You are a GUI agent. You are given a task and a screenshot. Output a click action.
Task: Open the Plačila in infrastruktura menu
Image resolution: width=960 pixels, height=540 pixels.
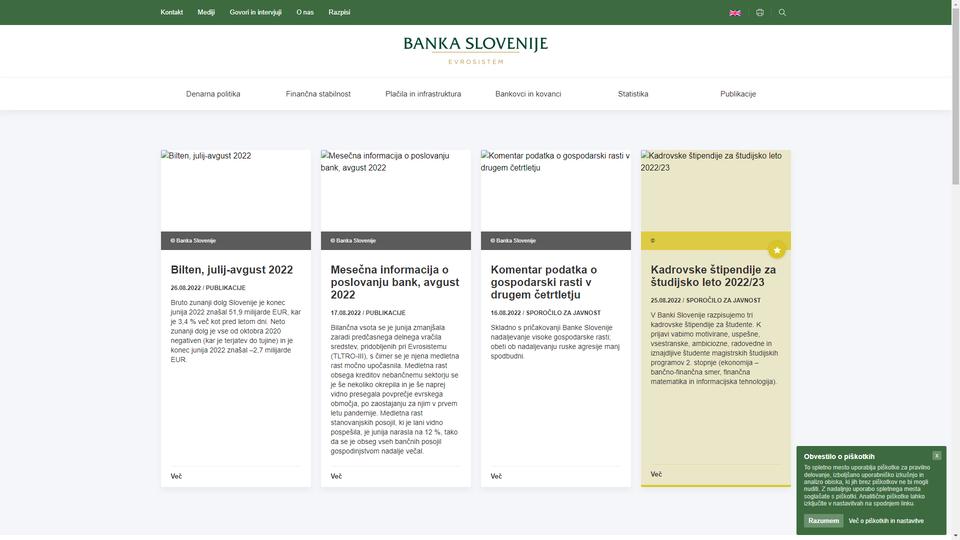[423, 94]
